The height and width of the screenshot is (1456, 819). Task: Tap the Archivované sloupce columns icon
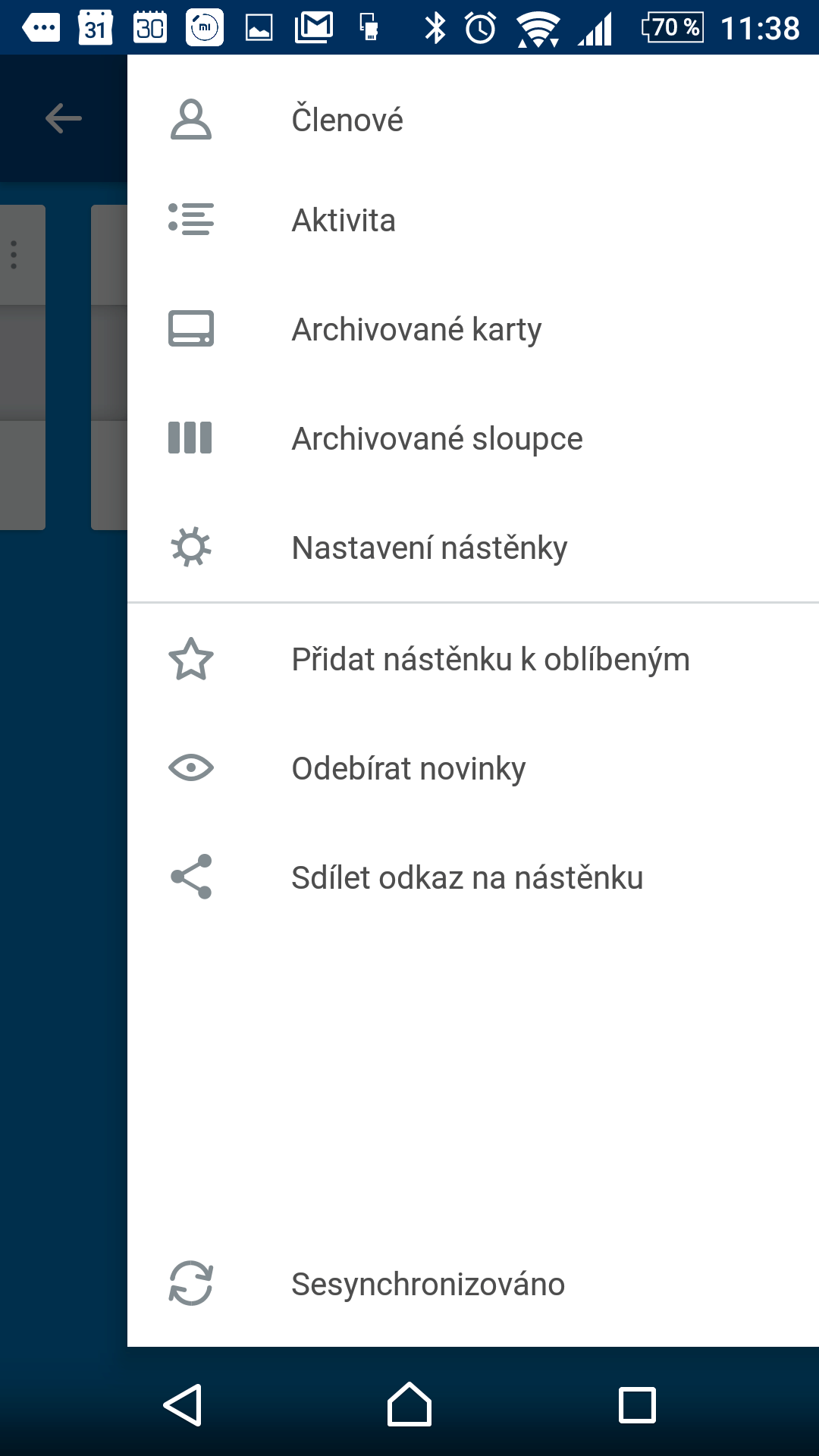point(190,438)
